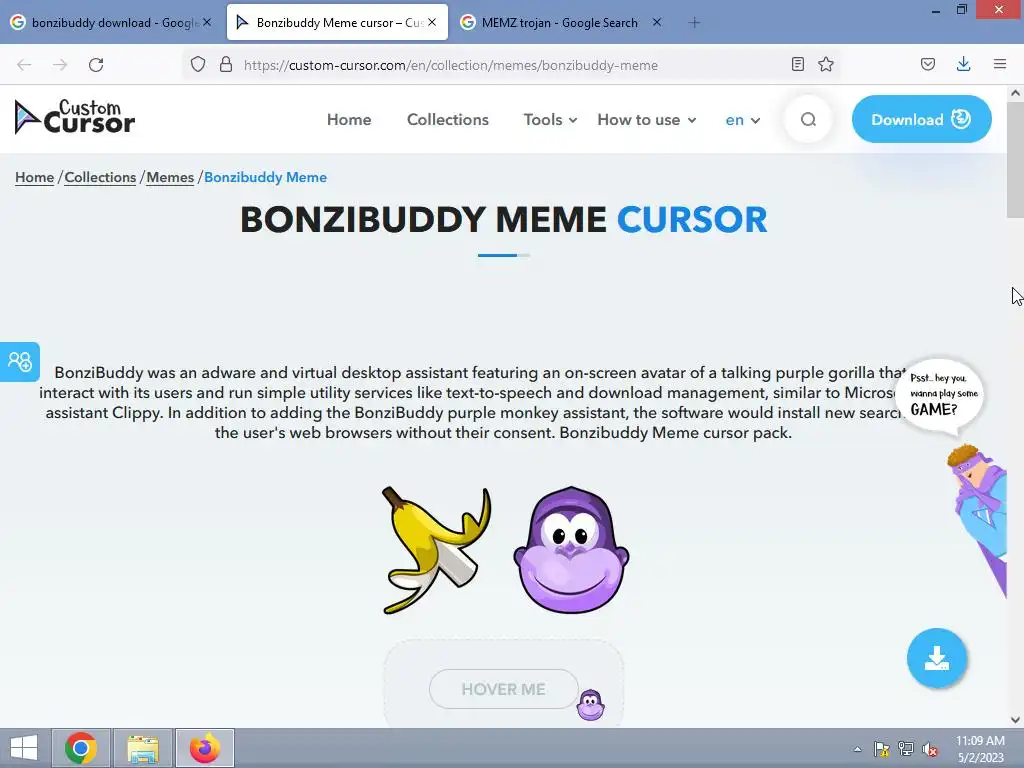This screenshot has height=768, width=1024.
Task: Open File Explorer from the taskbar
Action: 143,748
